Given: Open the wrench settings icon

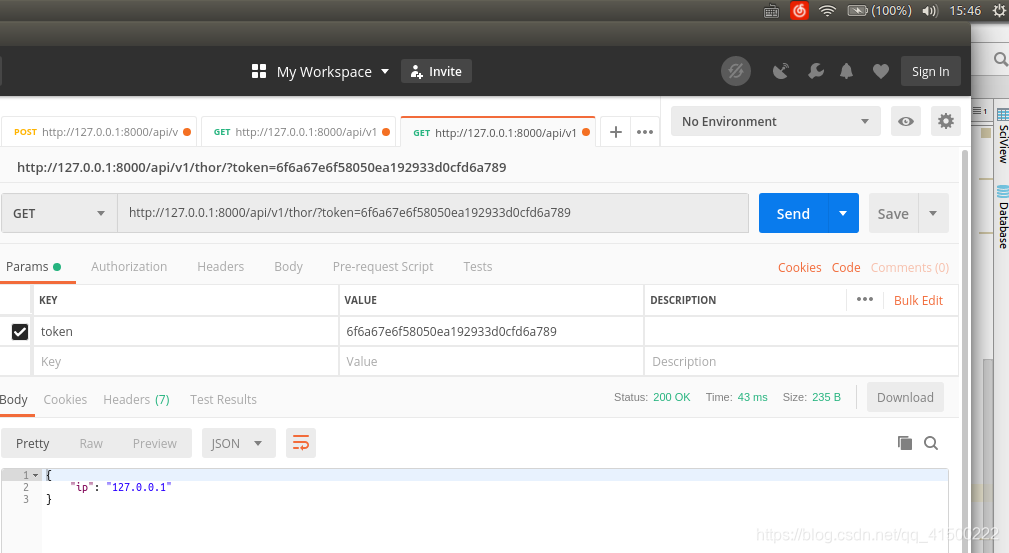Looking at the screenshot, I should click(x=815, y=71).
